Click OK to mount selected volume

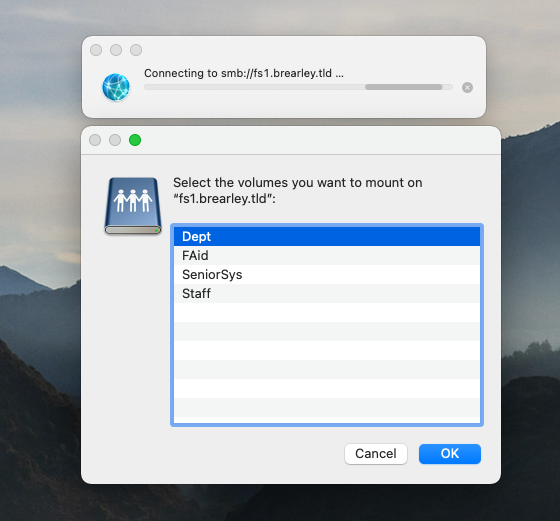tap(450, 454)
